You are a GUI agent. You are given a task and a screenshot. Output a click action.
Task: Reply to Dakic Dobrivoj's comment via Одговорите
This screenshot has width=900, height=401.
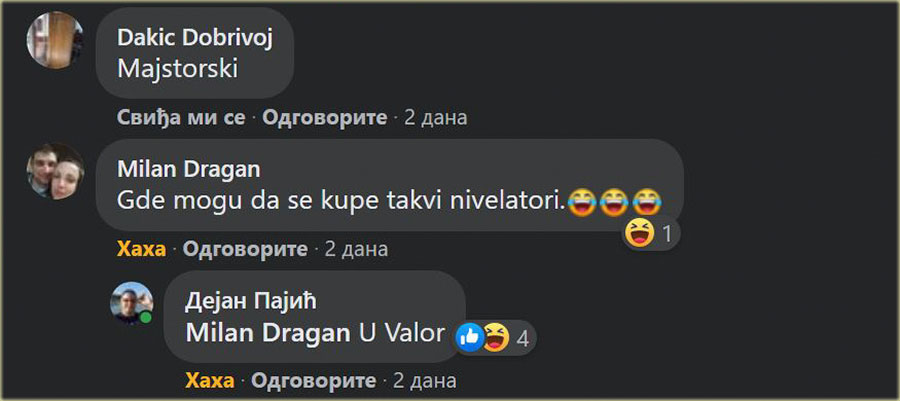(x=325, y=118)
